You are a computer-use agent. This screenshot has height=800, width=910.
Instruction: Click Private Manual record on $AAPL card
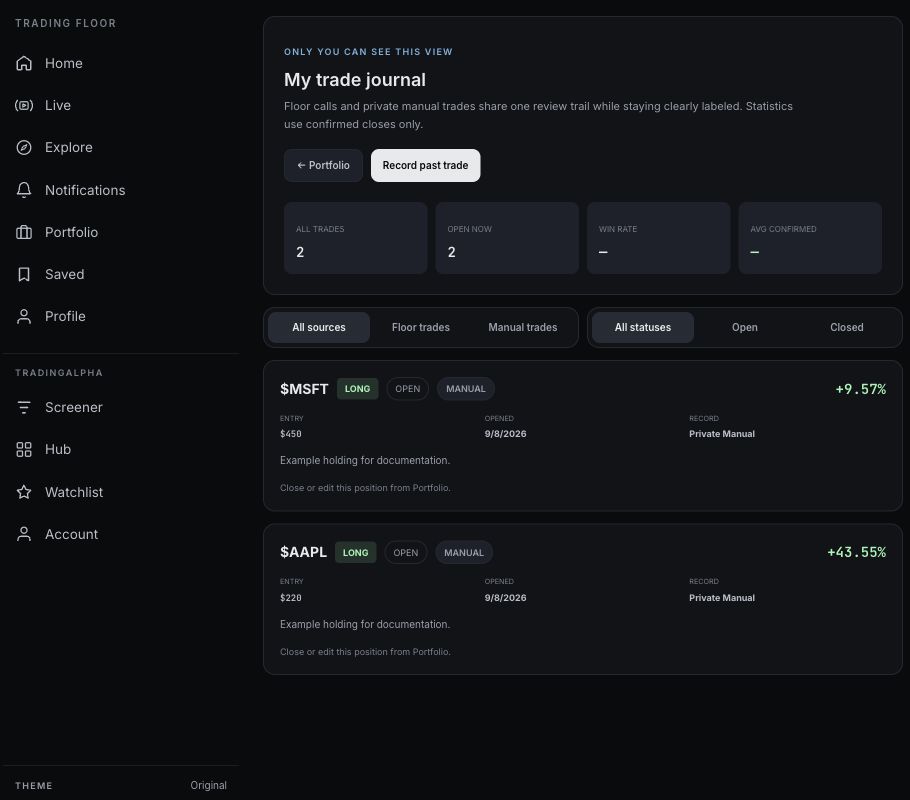[722, 597]
